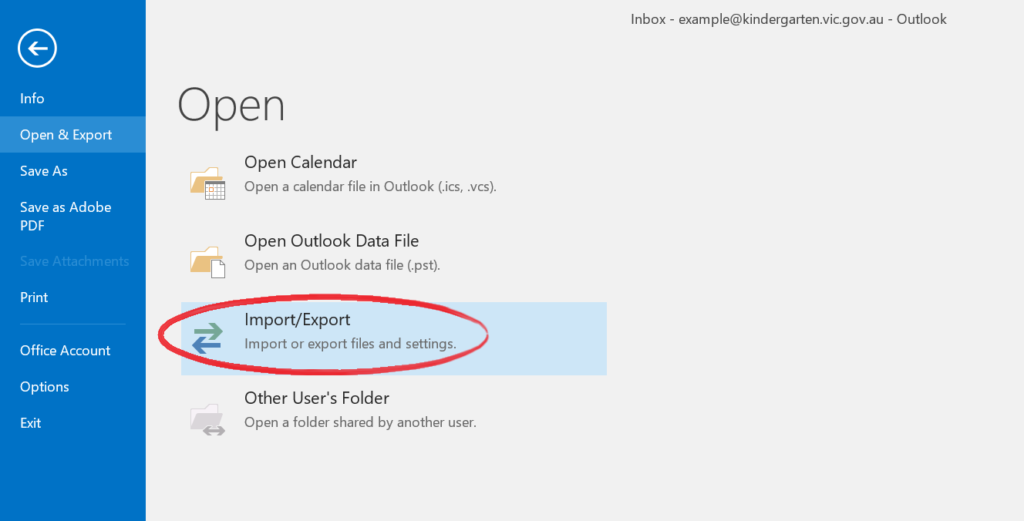Click the Open Calendar heading
Viewport: 1024px width, 521px height.
[300, 162]
